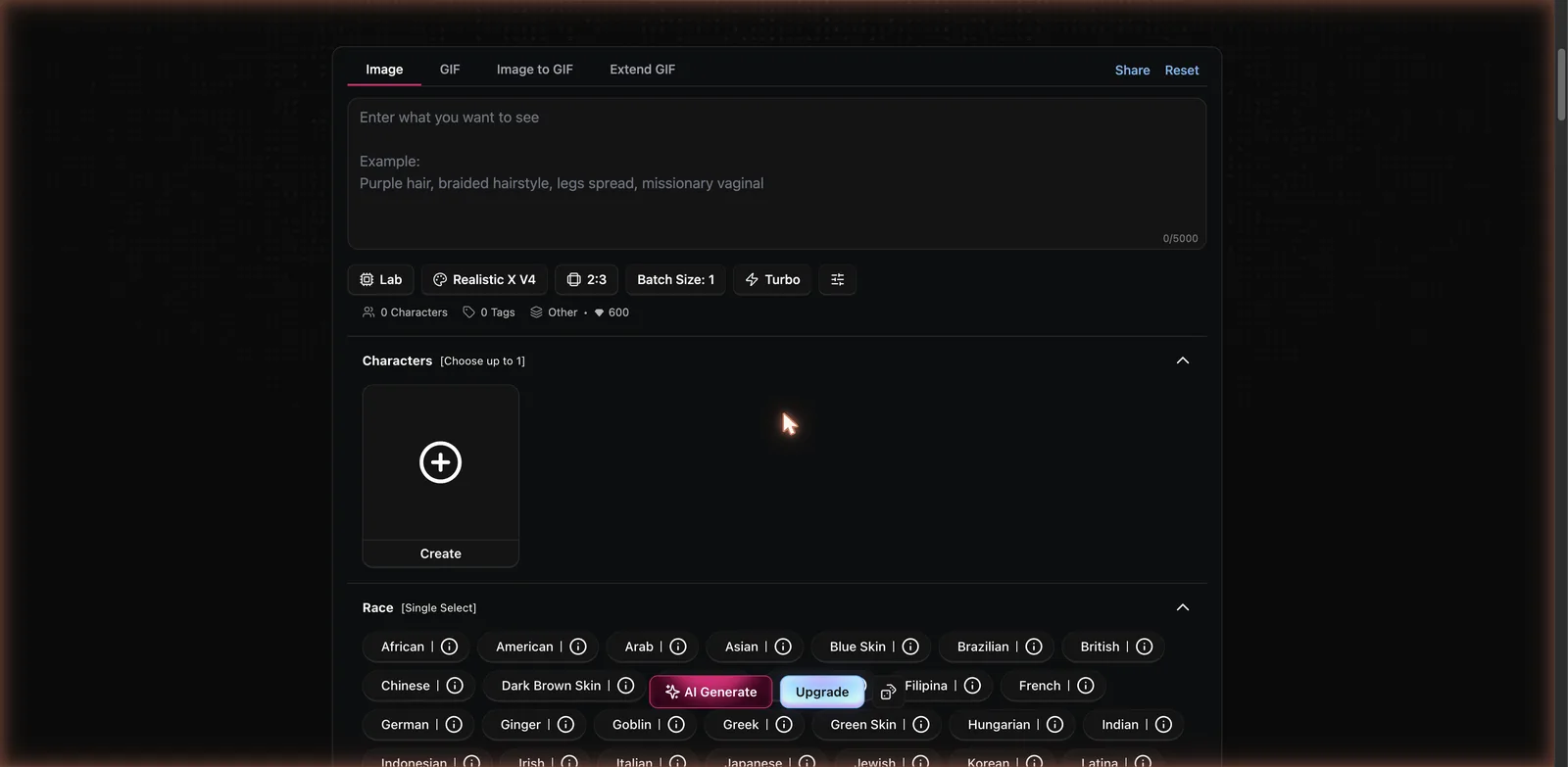Viewport: 1568px width, 767px height.
Task: Show info for the British tag
Action: pyautogui.click(x=1144, y=647)
